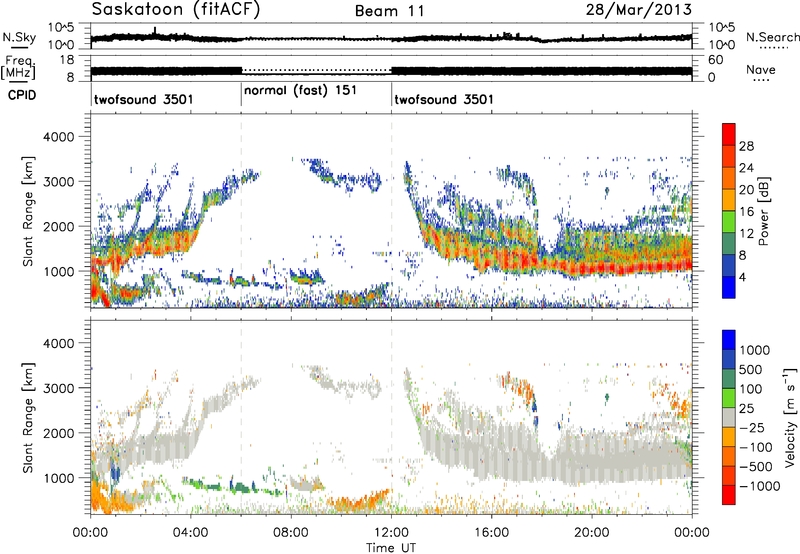Click the 'Velocity [m s-1]' colorbar label
The width and height of the screenshot is (800, 554).
(790, 417)
